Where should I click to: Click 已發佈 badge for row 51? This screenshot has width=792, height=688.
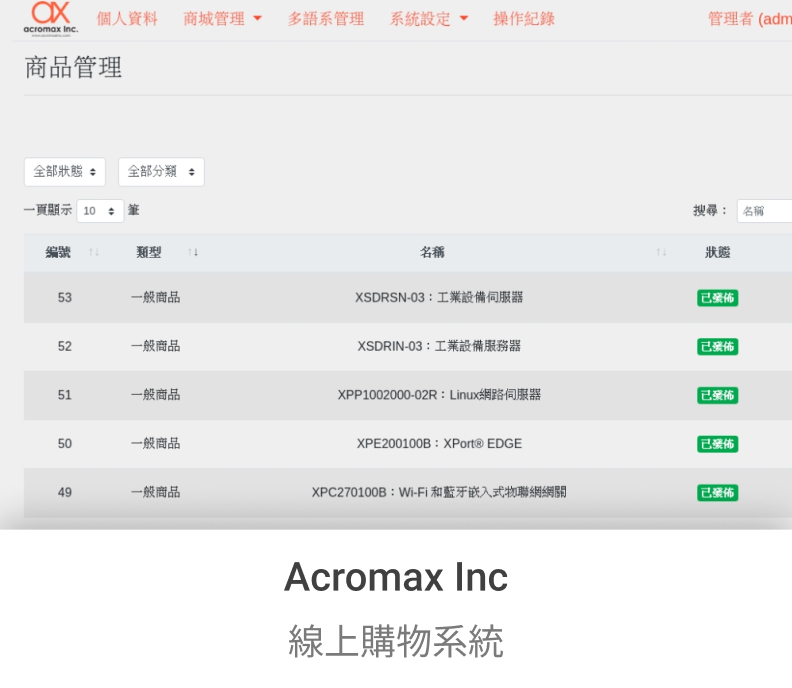tap(717, 395)
